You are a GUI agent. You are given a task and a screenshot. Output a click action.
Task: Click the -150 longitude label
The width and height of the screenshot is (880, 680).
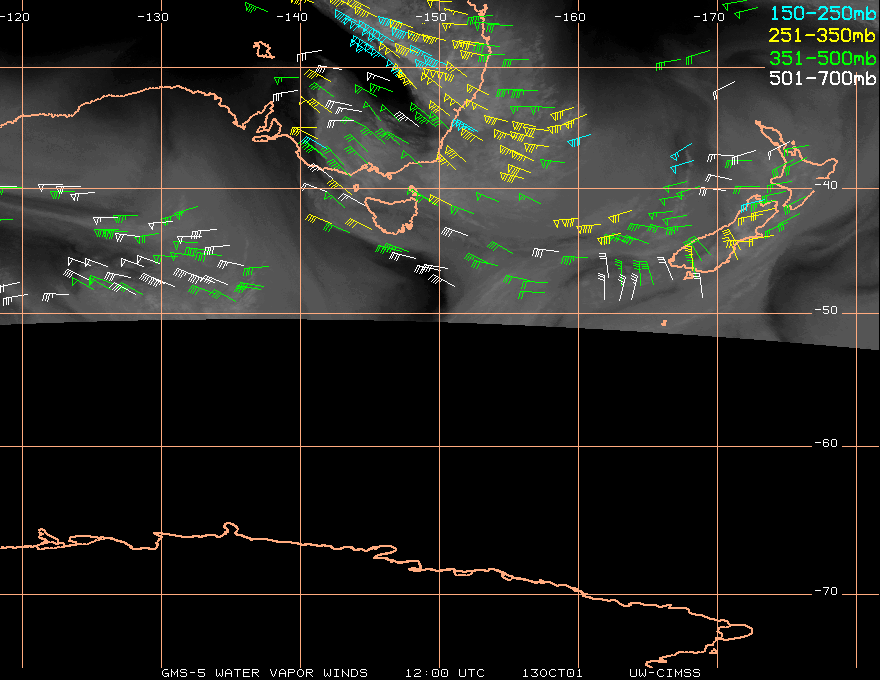tap(431, 17)
